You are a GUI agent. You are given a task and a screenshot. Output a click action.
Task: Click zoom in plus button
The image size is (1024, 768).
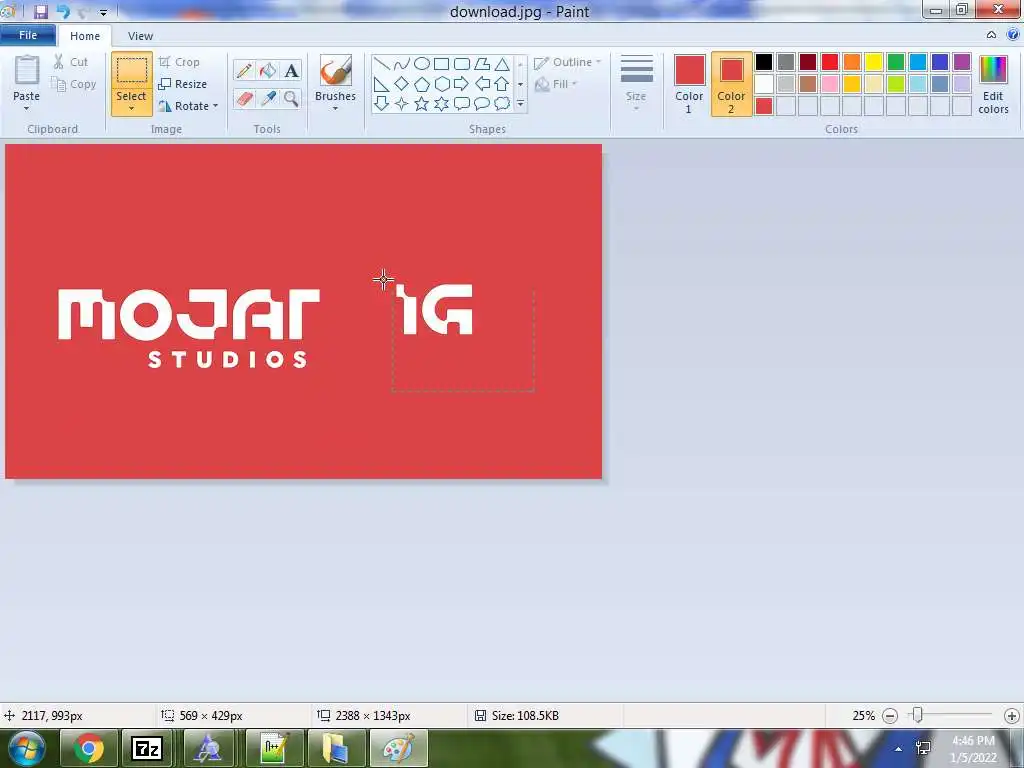pyautogui.click(x=1012, y=716)
